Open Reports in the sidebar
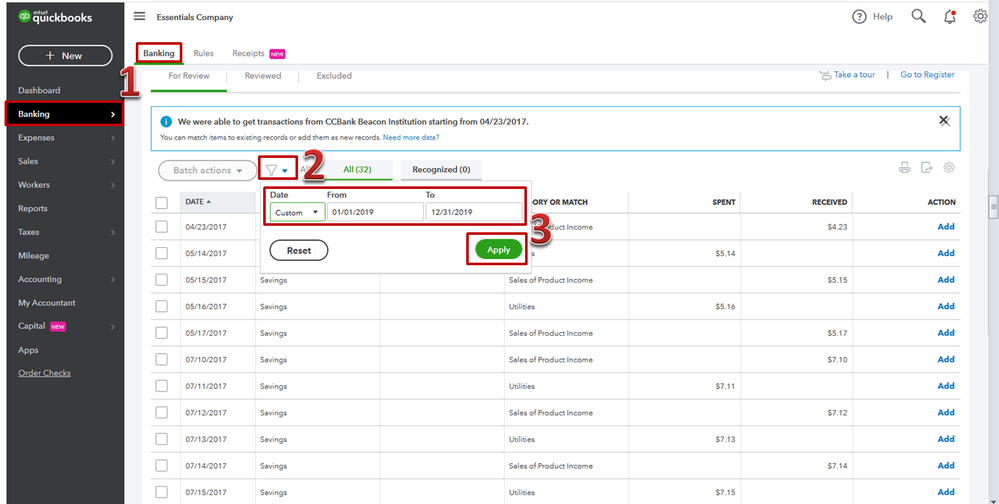This screenshot has width=999, height=504. [x=32, y=208]
